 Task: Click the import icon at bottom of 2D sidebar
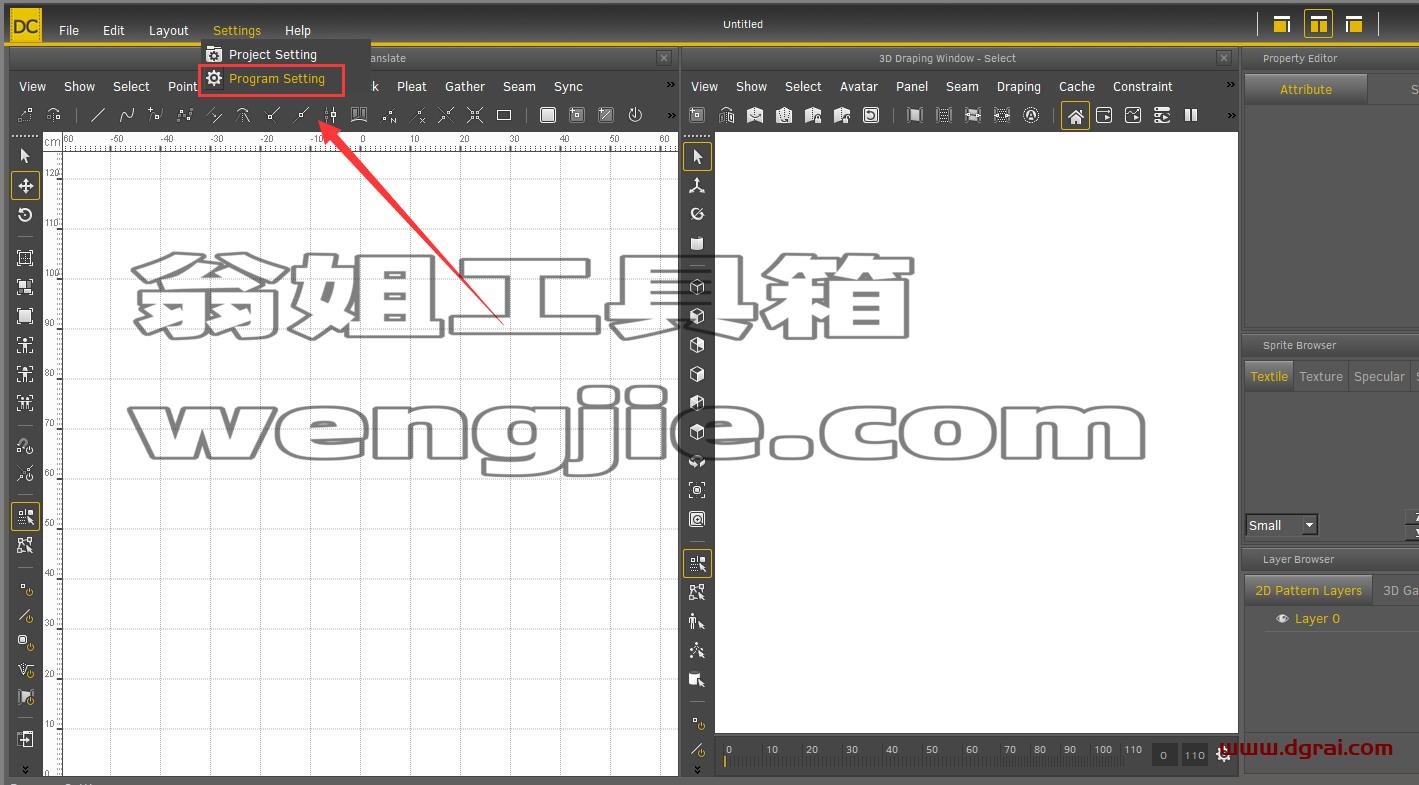(x=25, y=740)
